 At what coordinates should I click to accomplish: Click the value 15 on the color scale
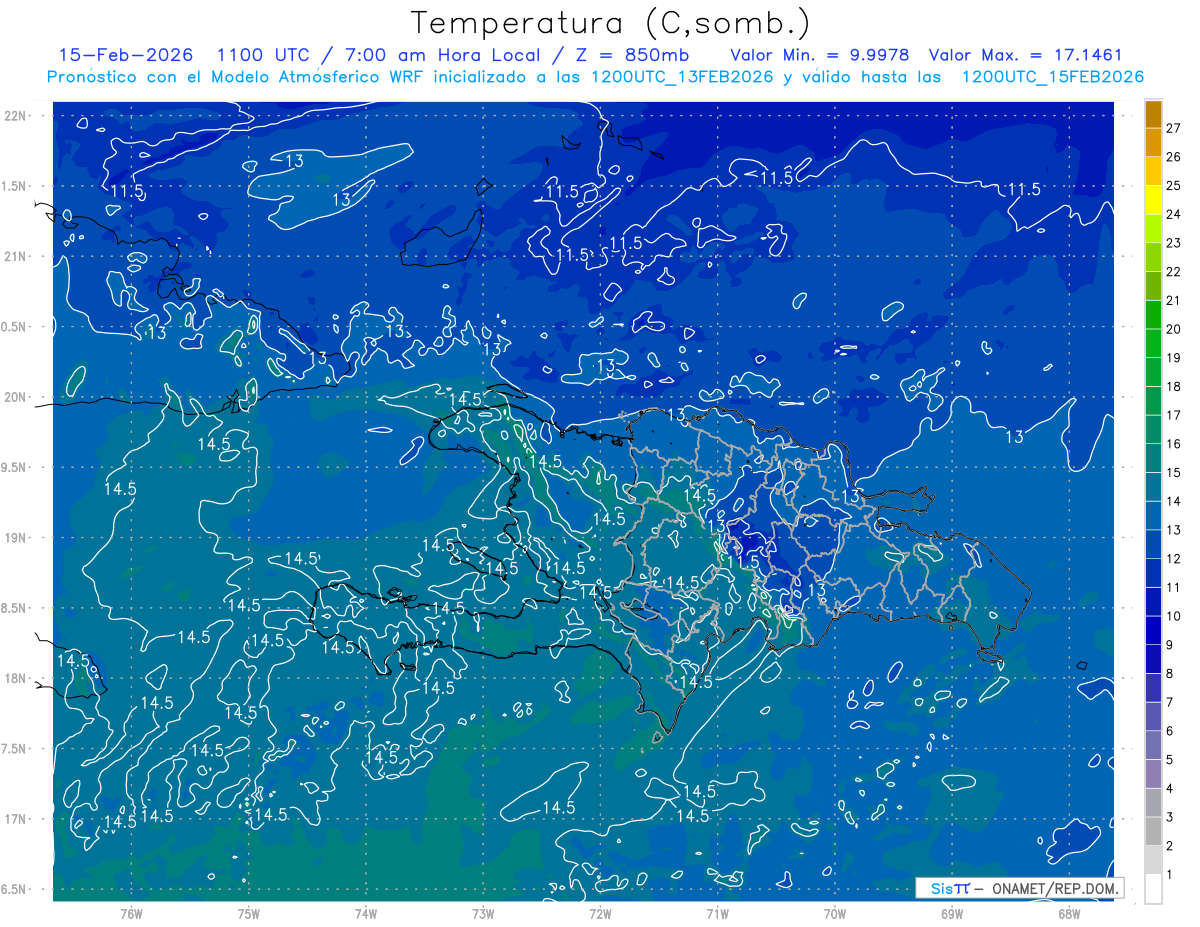1174,472
